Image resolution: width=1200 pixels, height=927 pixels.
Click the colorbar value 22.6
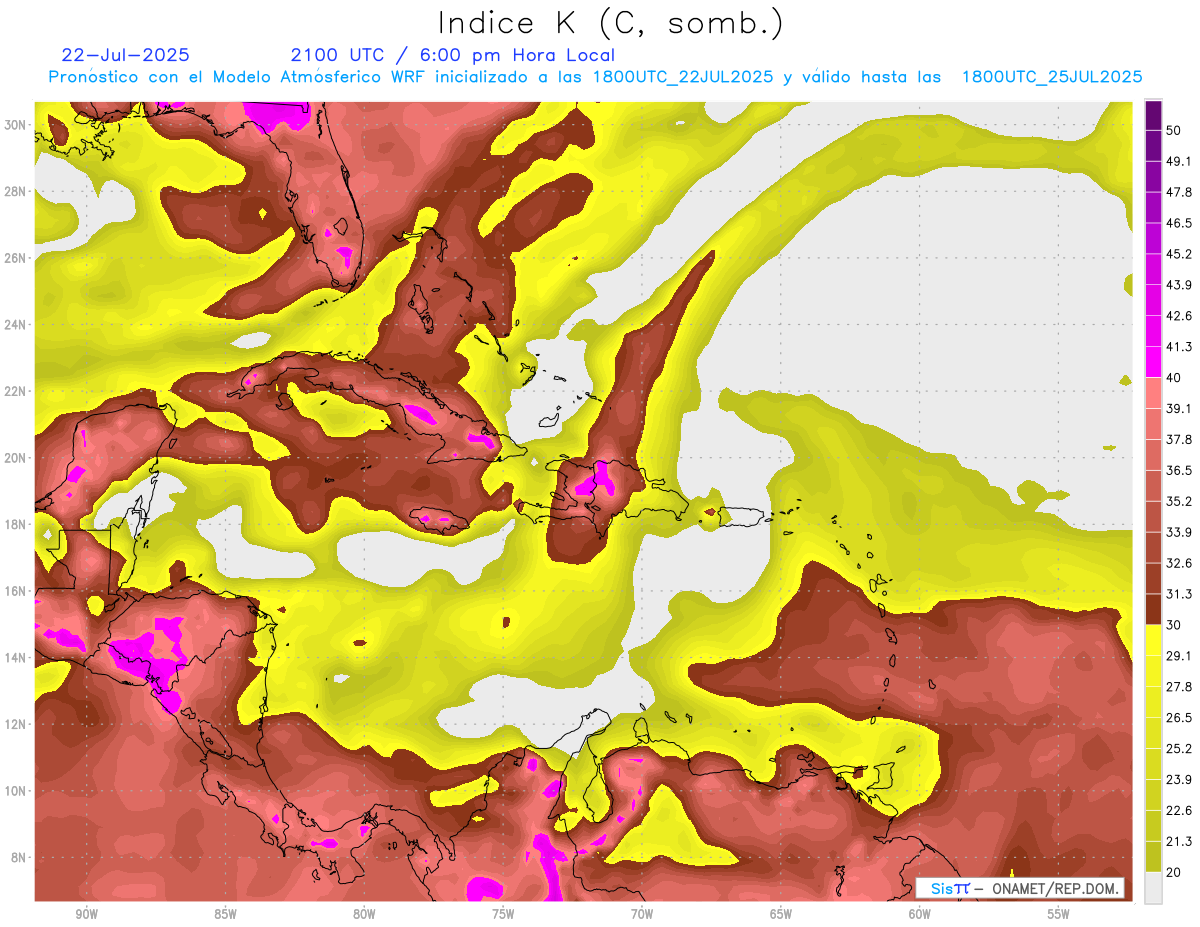(1179, 810)
